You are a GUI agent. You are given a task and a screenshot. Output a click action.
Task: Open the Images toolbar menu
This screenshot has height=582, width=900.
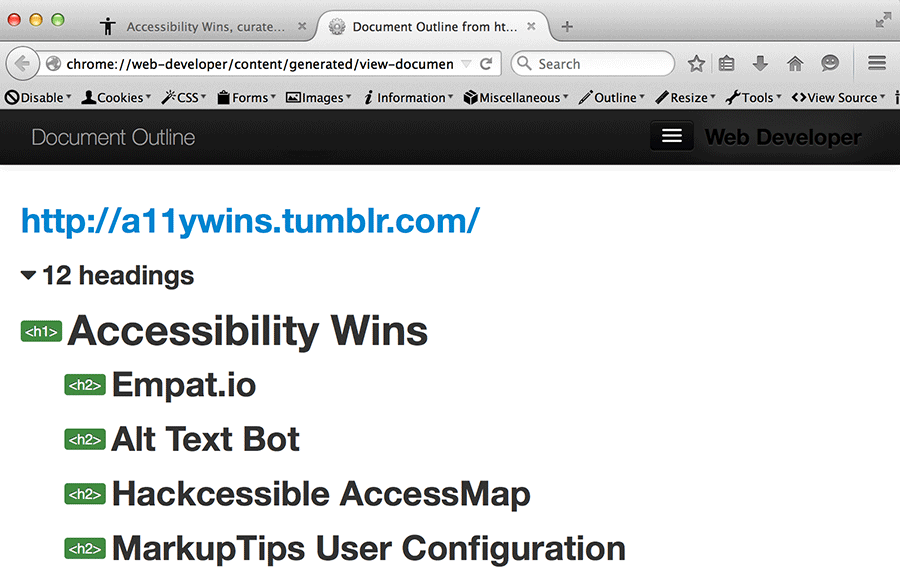(x=319, y=98)
